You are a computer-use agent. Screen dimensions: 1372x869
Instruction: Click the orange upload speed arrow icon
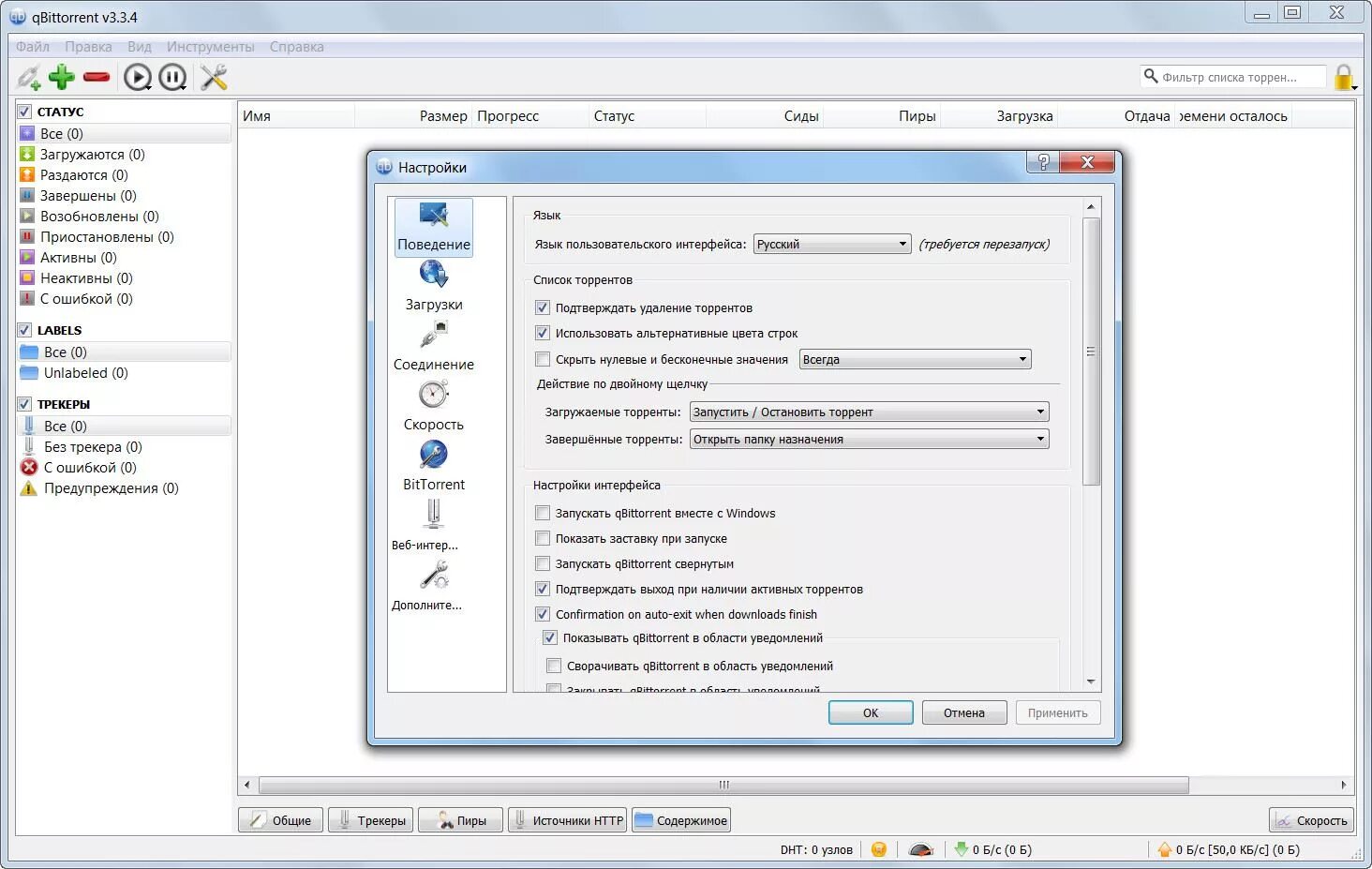(1165, 849)
